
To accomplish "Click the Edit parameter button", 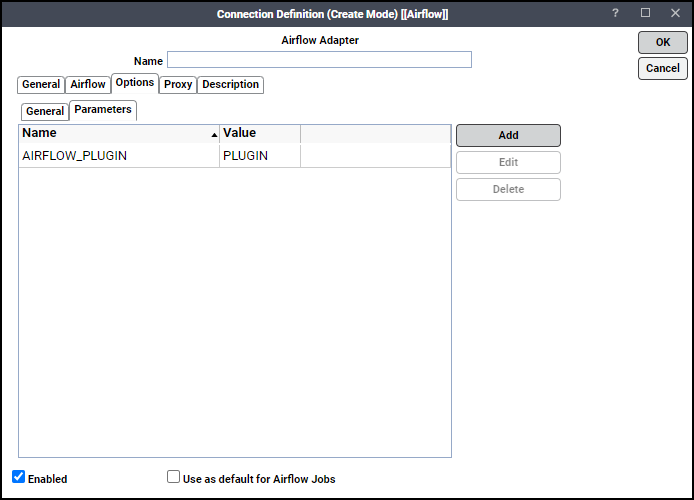I will [x=508, y=162].
